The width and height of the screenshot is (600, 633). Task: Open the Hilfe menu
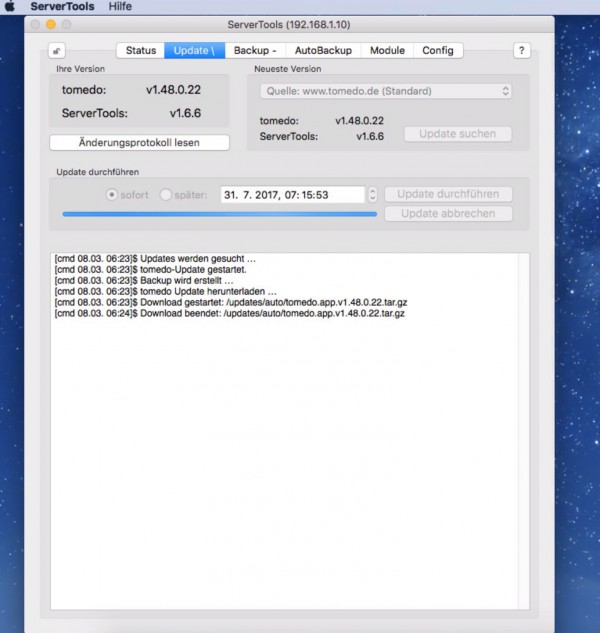coord(120,6)
